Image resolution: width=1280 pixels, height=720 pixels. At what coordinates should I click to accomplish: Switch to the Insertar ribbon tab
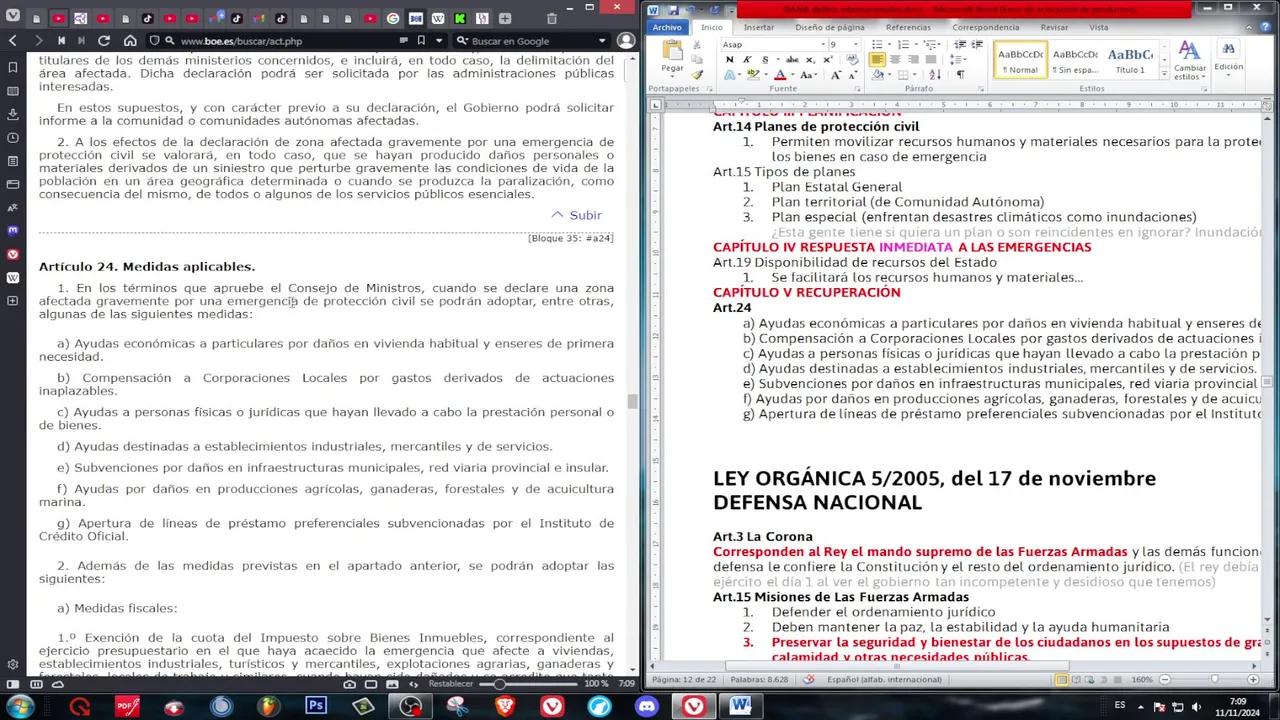coord(759,27)
